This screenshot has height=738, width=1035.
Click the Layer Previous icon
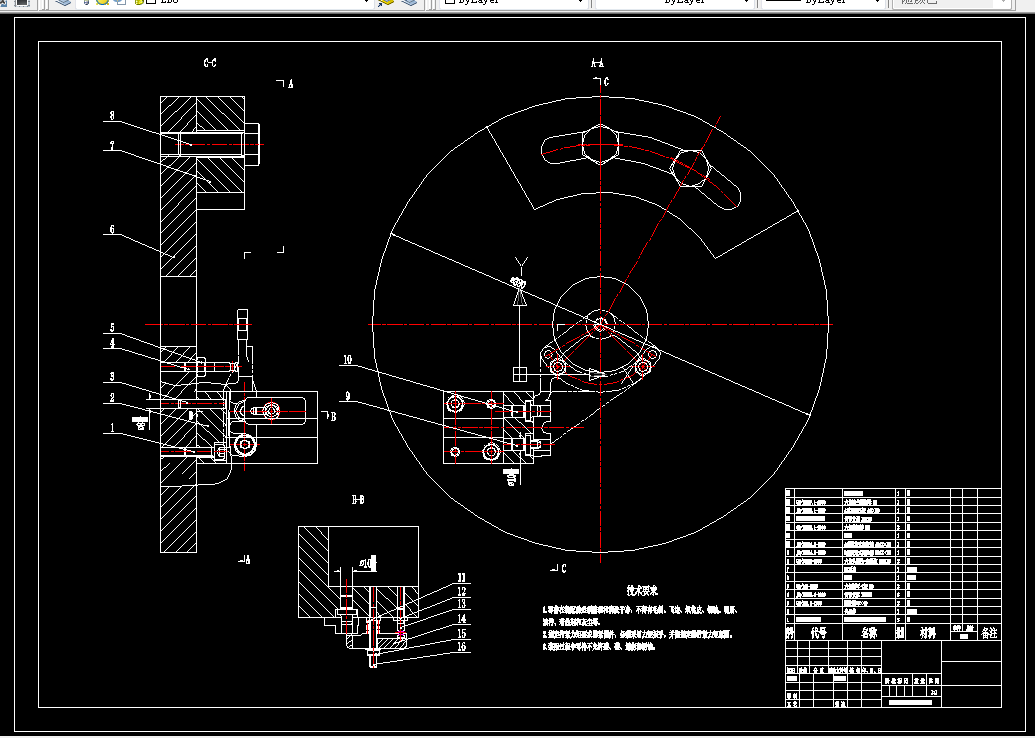(x=409, y=2)
